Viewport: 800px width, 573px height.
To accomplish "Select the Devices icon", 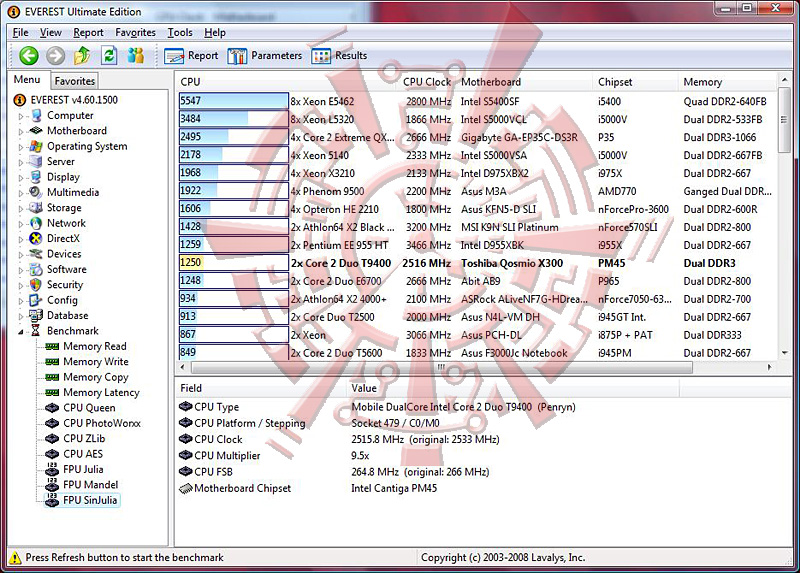I will tap(36, 254).
